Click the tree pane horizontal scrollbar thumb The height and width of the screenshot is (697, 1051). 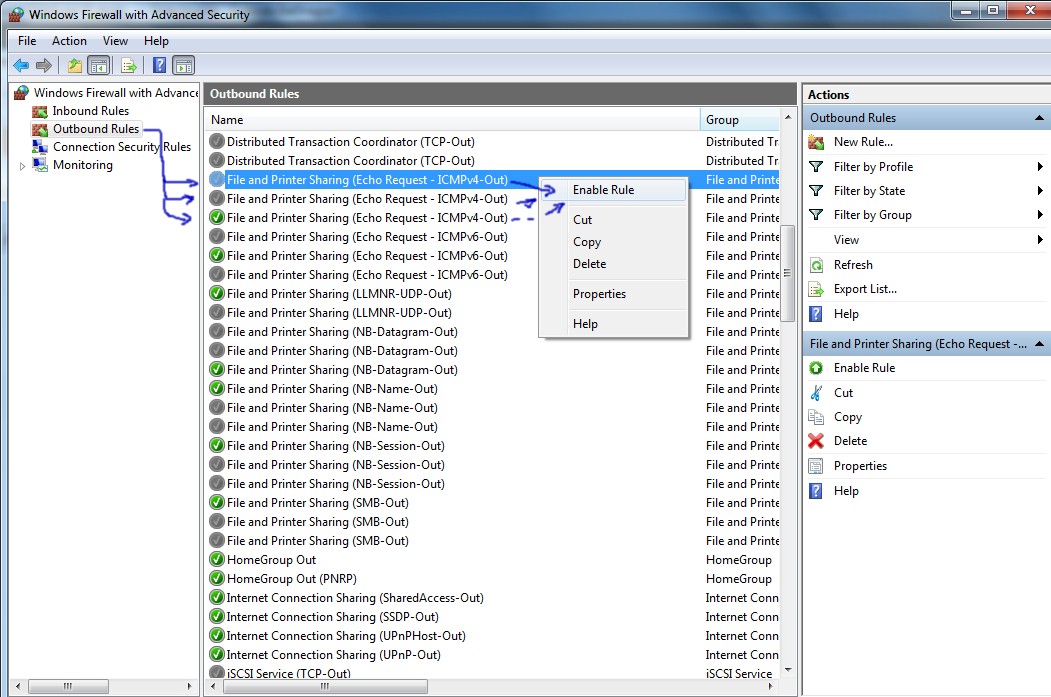pos(68,686)
